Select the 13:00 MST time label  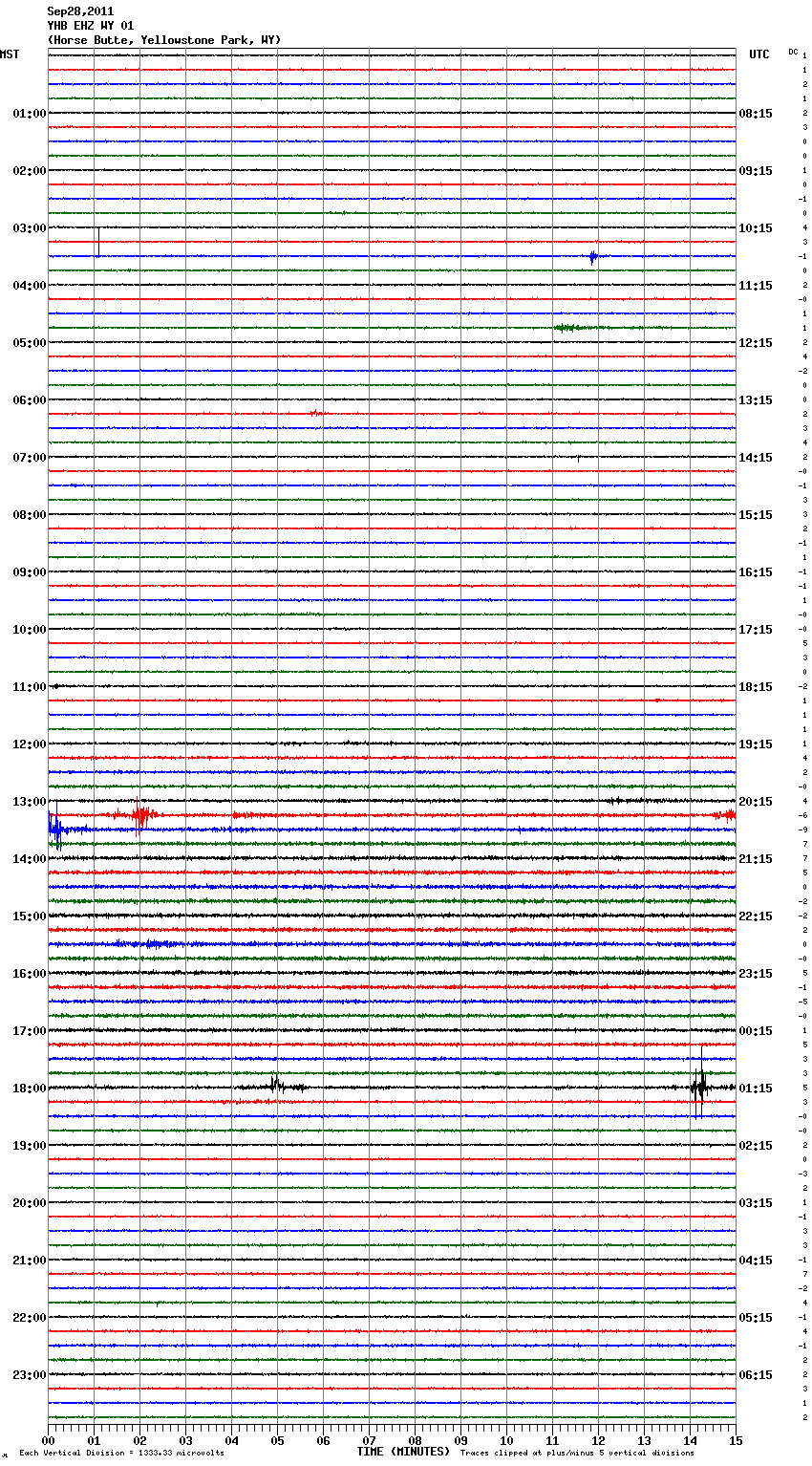click(30, 802)
